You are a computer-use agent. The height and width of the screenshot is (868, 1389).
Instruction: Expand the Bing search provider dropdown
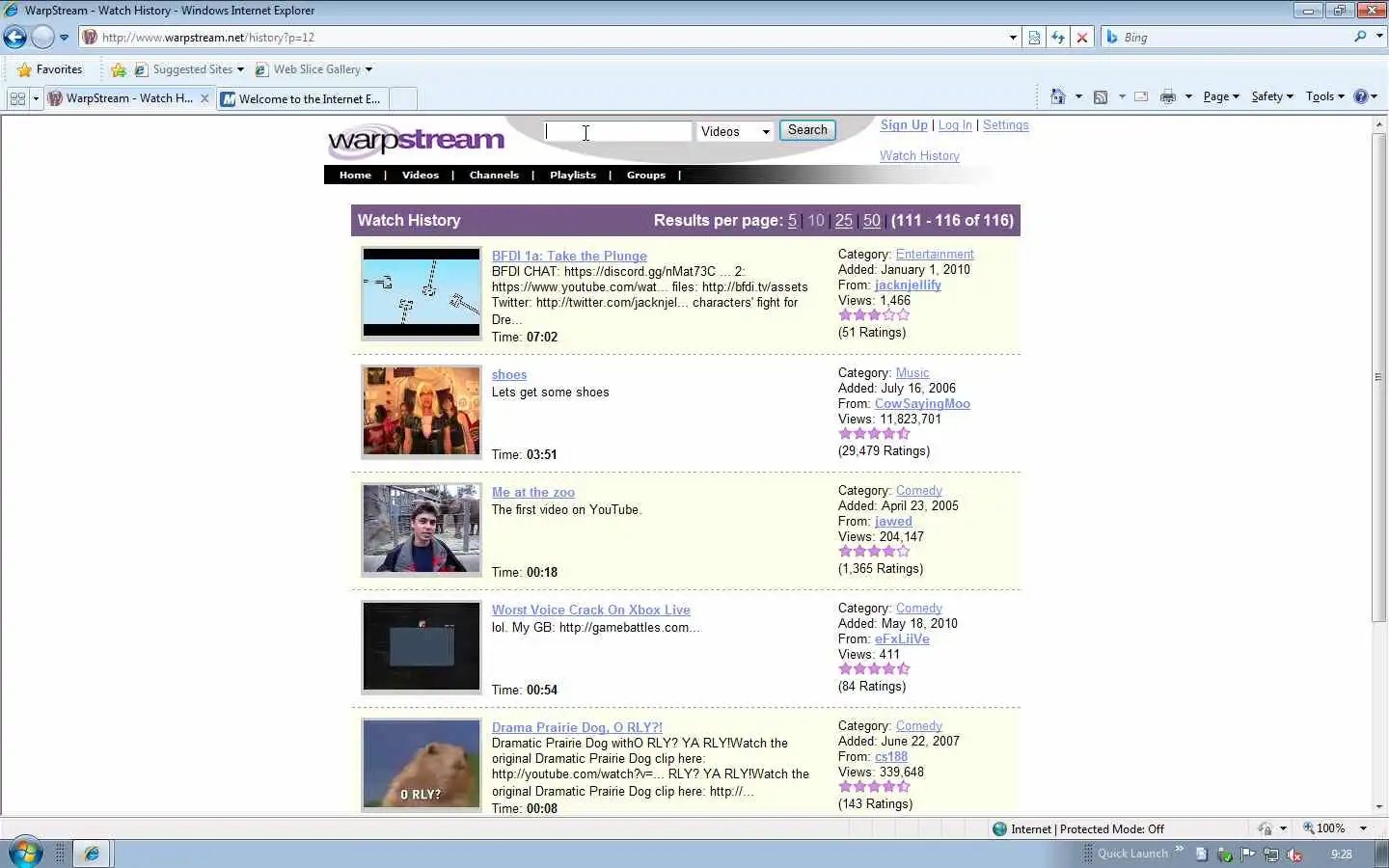click(1379, 37)
